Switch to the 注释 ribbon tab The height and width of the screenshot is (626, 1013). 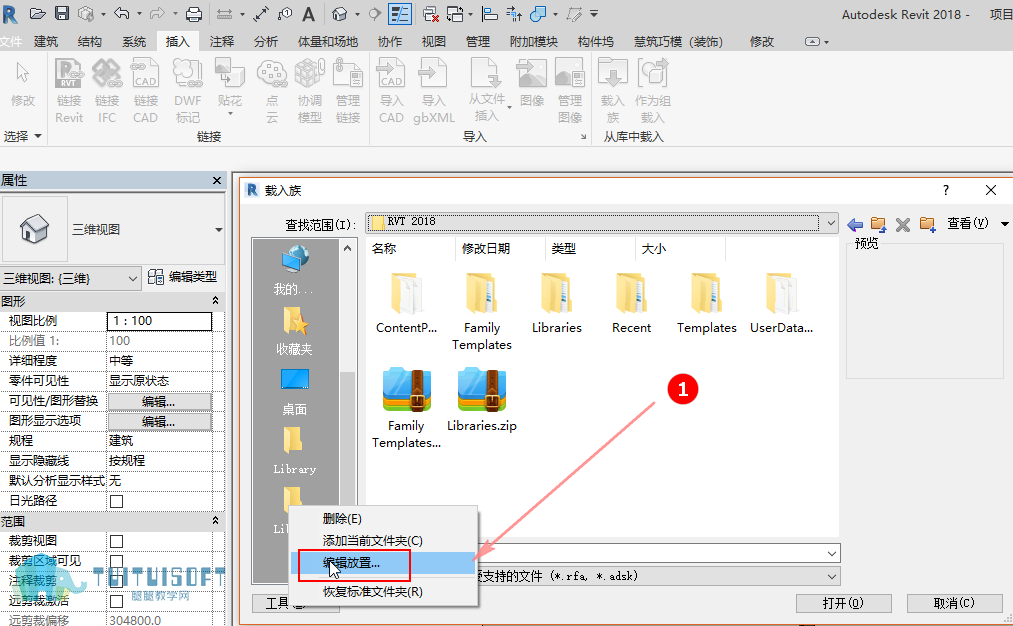point(222,41)
